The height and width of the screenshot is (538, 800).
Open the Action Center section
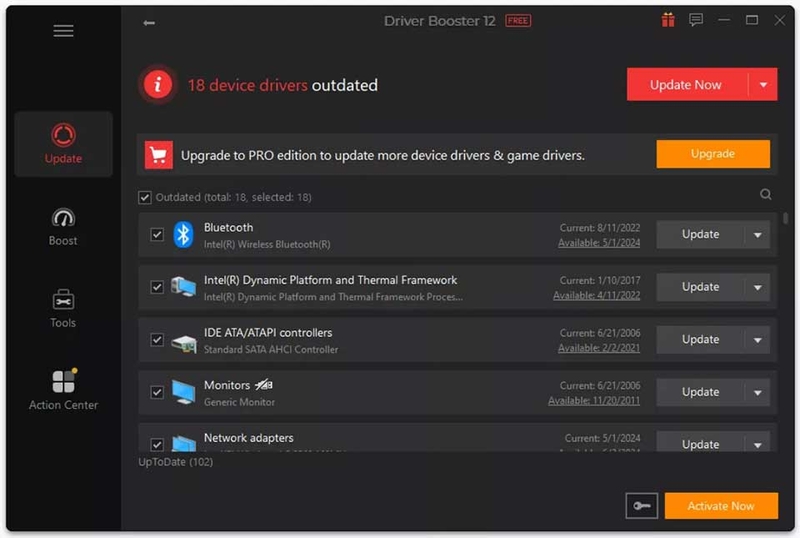click(63, 390)
